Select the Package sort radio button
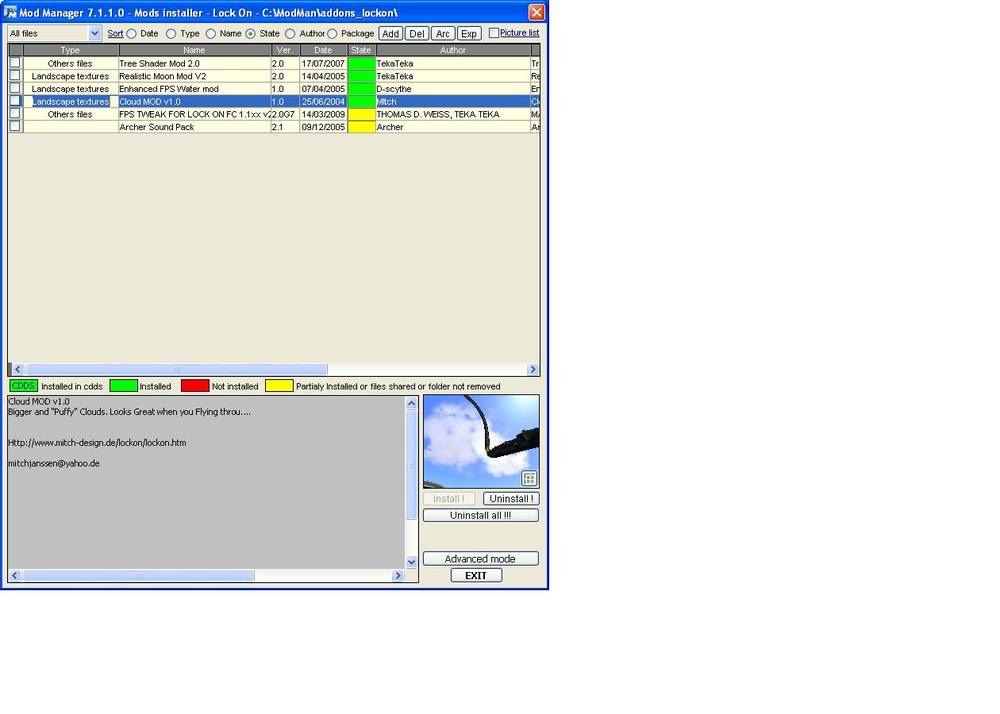This screenshot has width=1000, height=714. pyautogui.click(x=332, y=34)
